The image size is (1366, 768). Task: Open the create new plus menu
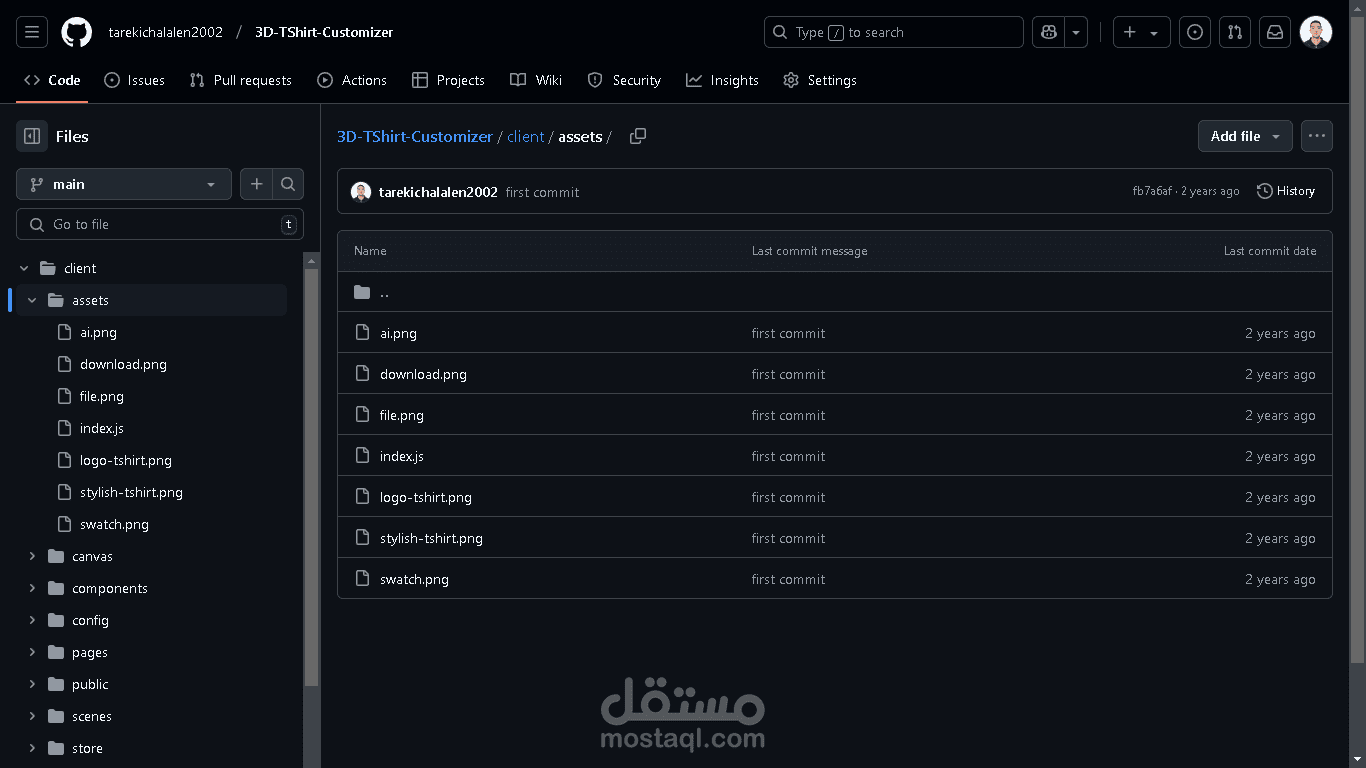point(1141,32)
